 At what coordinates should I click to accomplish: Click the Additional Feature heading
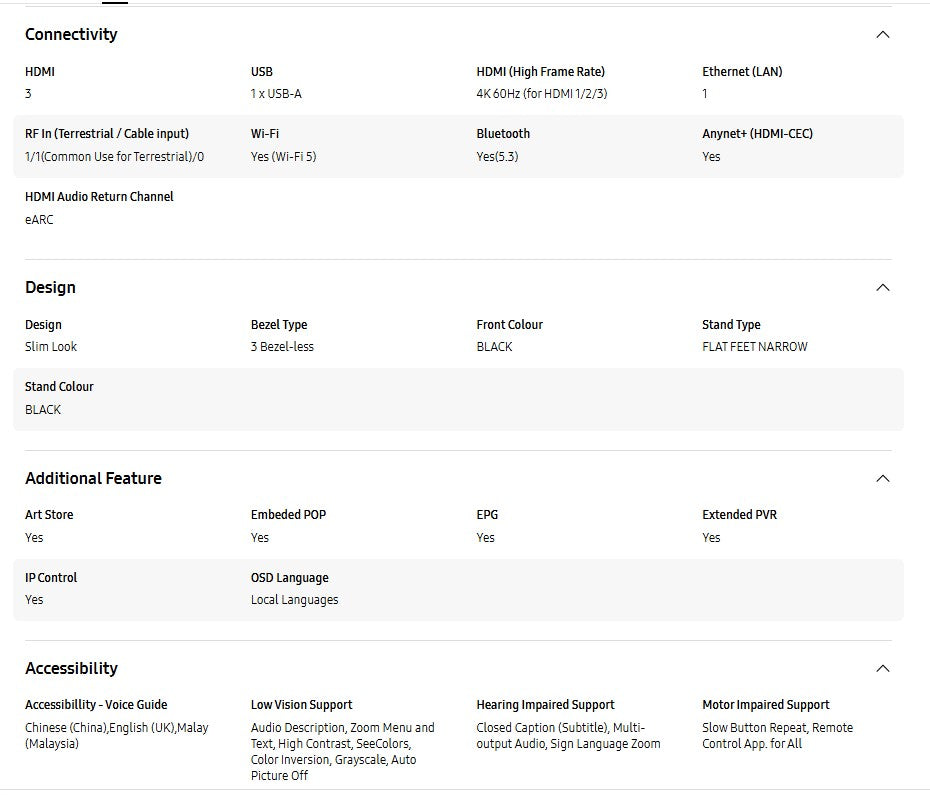pyautogui.click(x=93, y=479)
